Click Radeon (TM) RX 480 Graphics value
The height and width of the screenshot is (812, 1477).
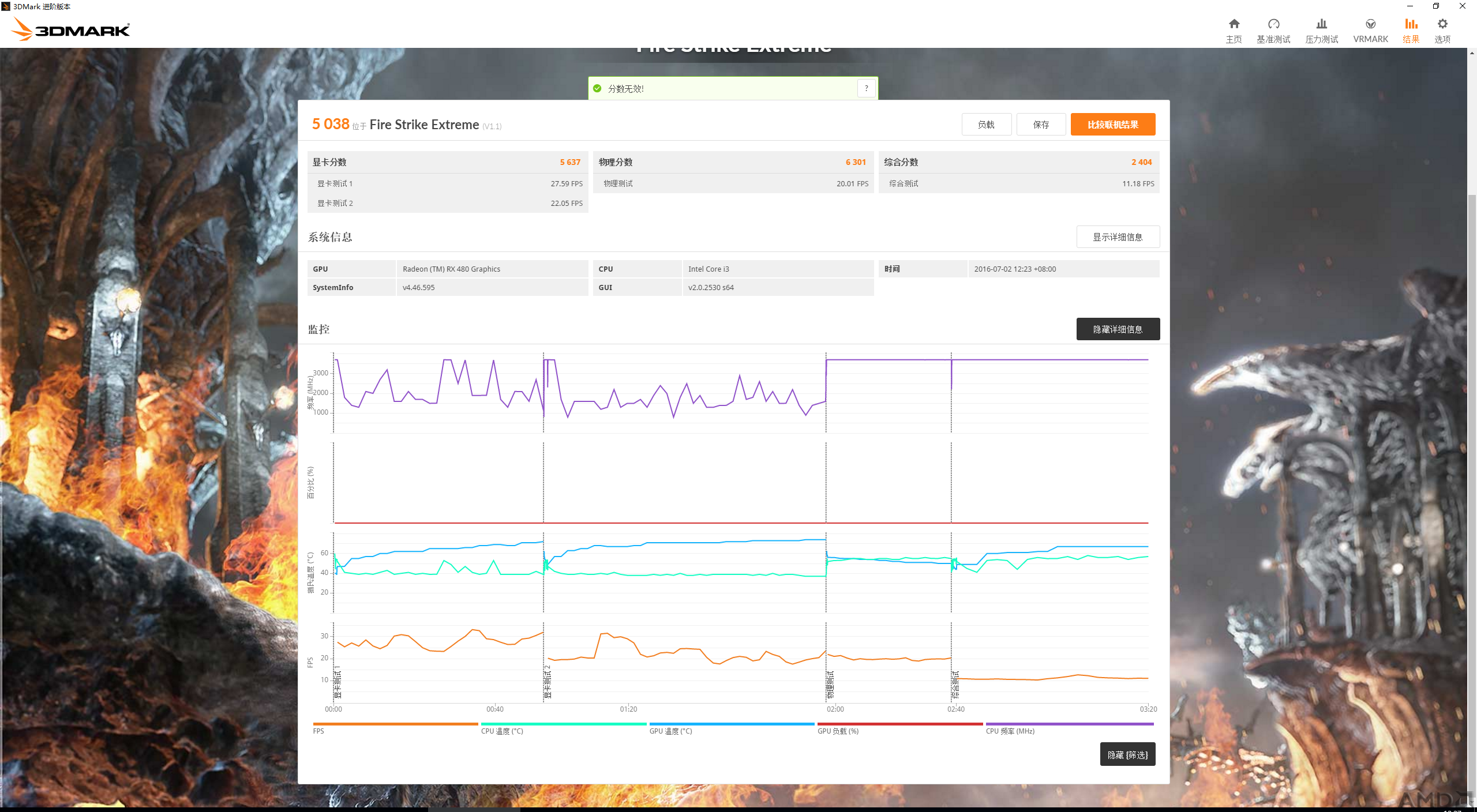point(451,269)
